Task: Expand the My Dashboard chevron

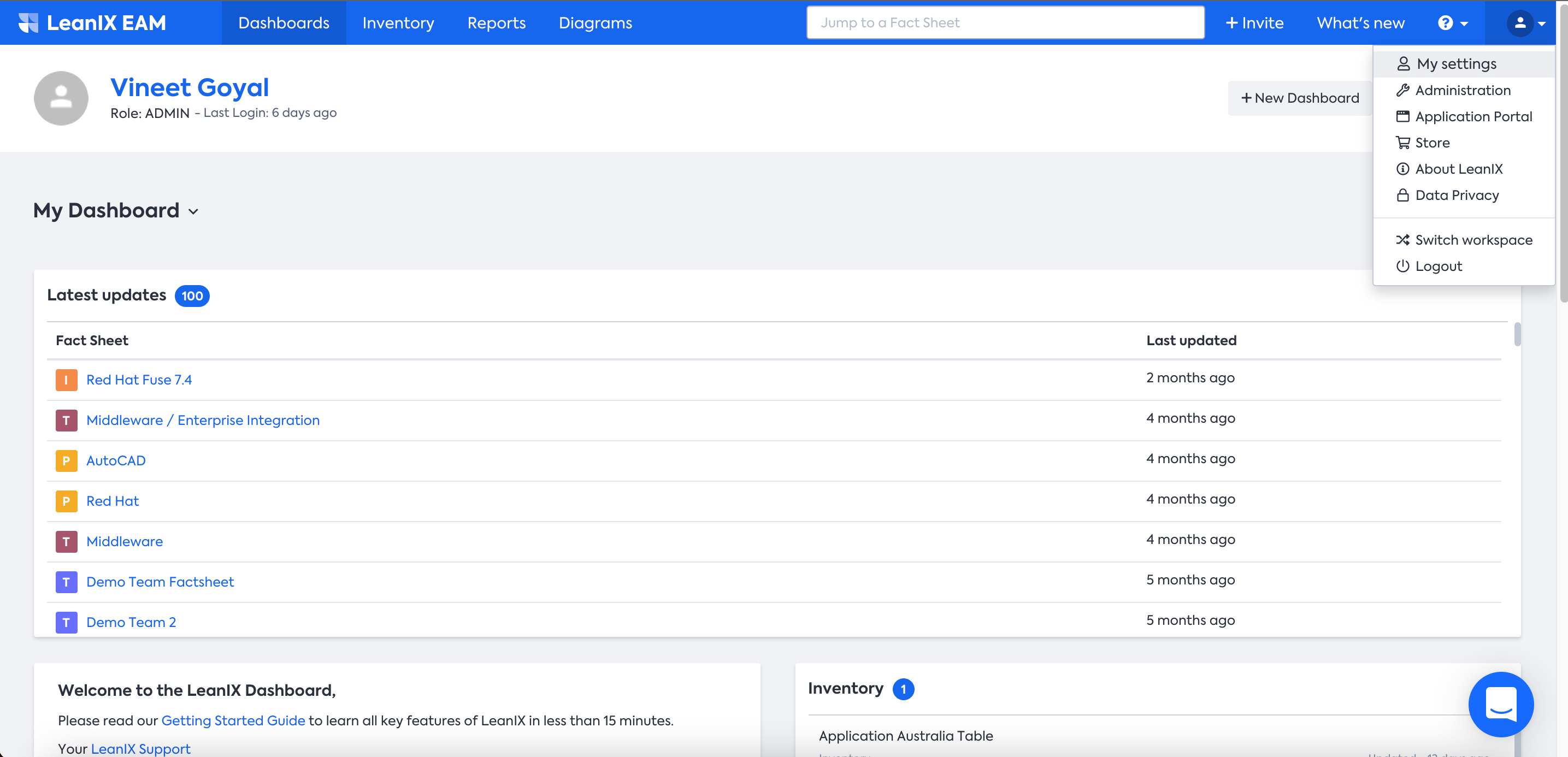Action: (193, 211)
